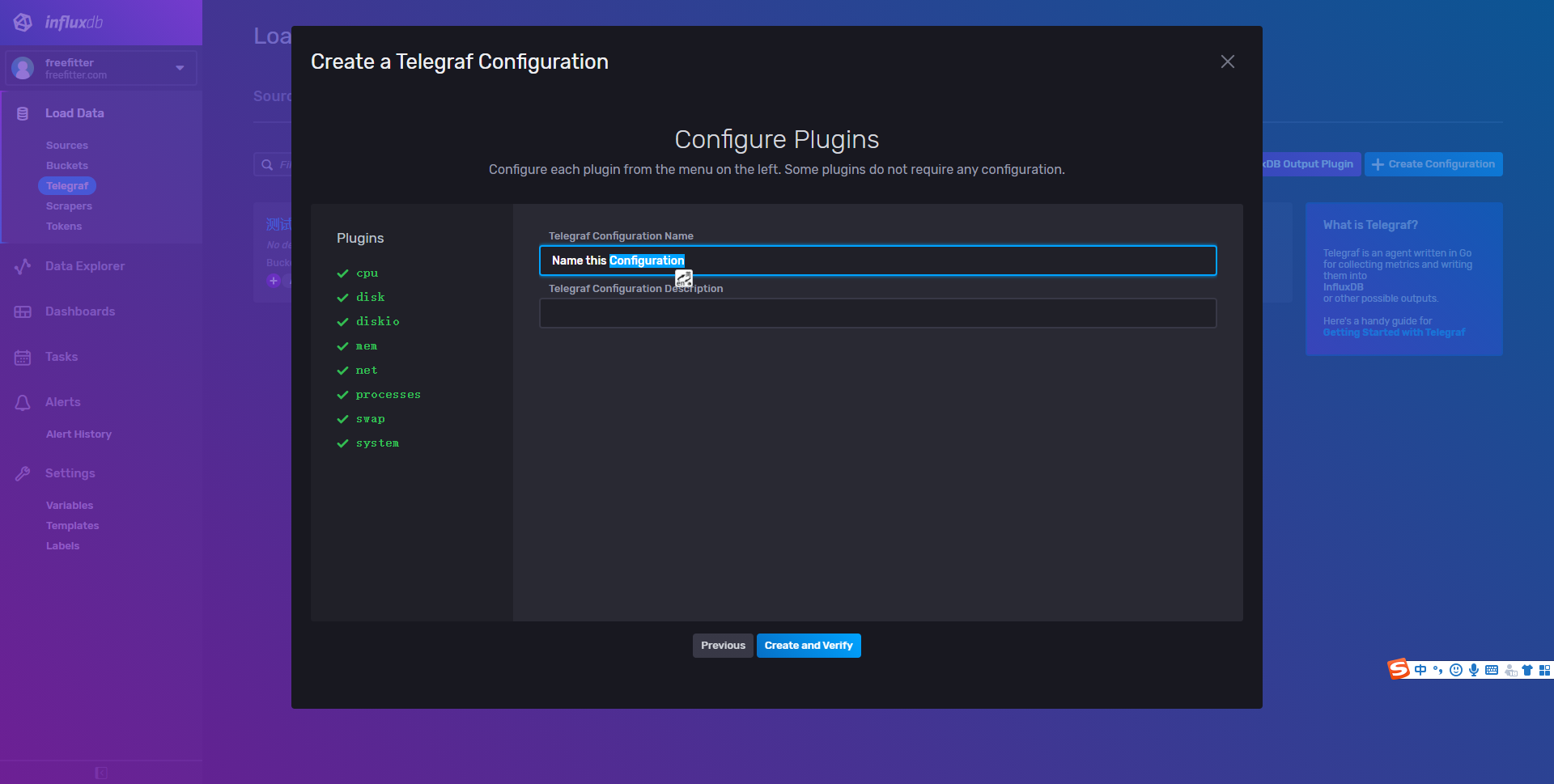The width and height of the screenshot is (1554, 784).
Task: Open the Scrapers submenu item
Action: point(69,206)
